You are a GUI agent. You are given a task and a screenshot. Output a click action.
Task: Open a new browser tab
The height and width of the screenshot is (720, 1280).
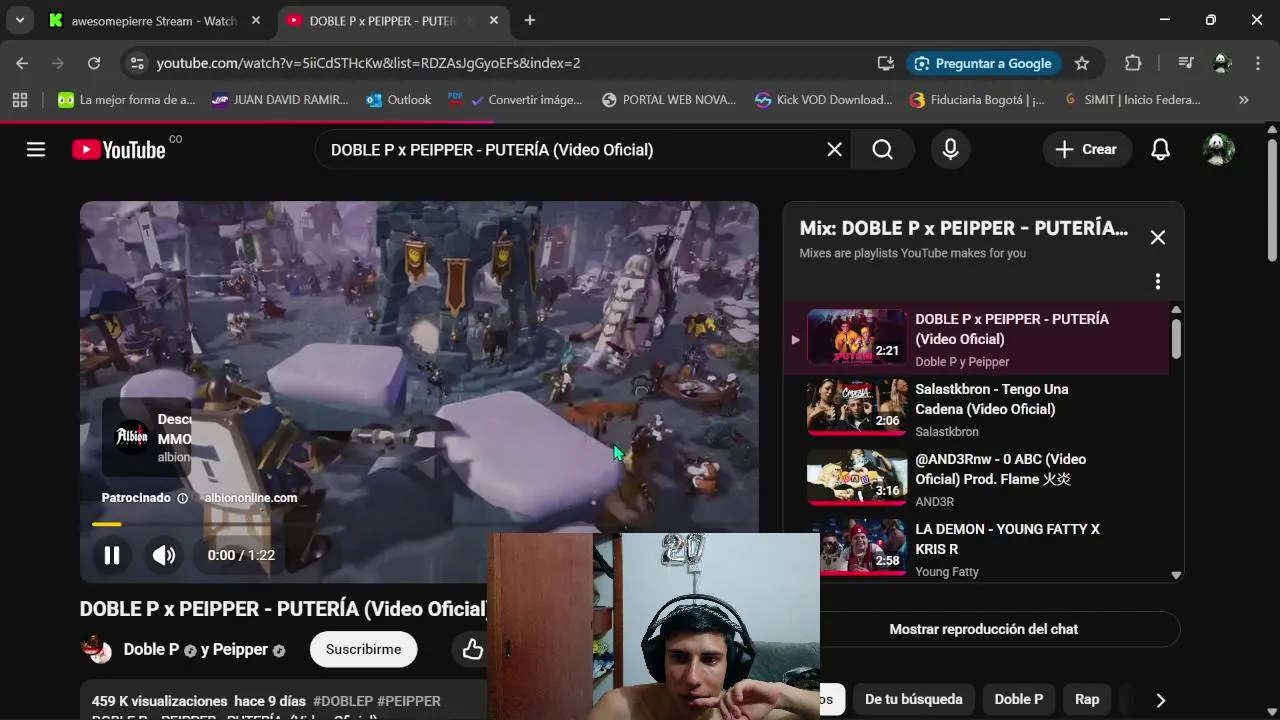[x=529, y=20]
